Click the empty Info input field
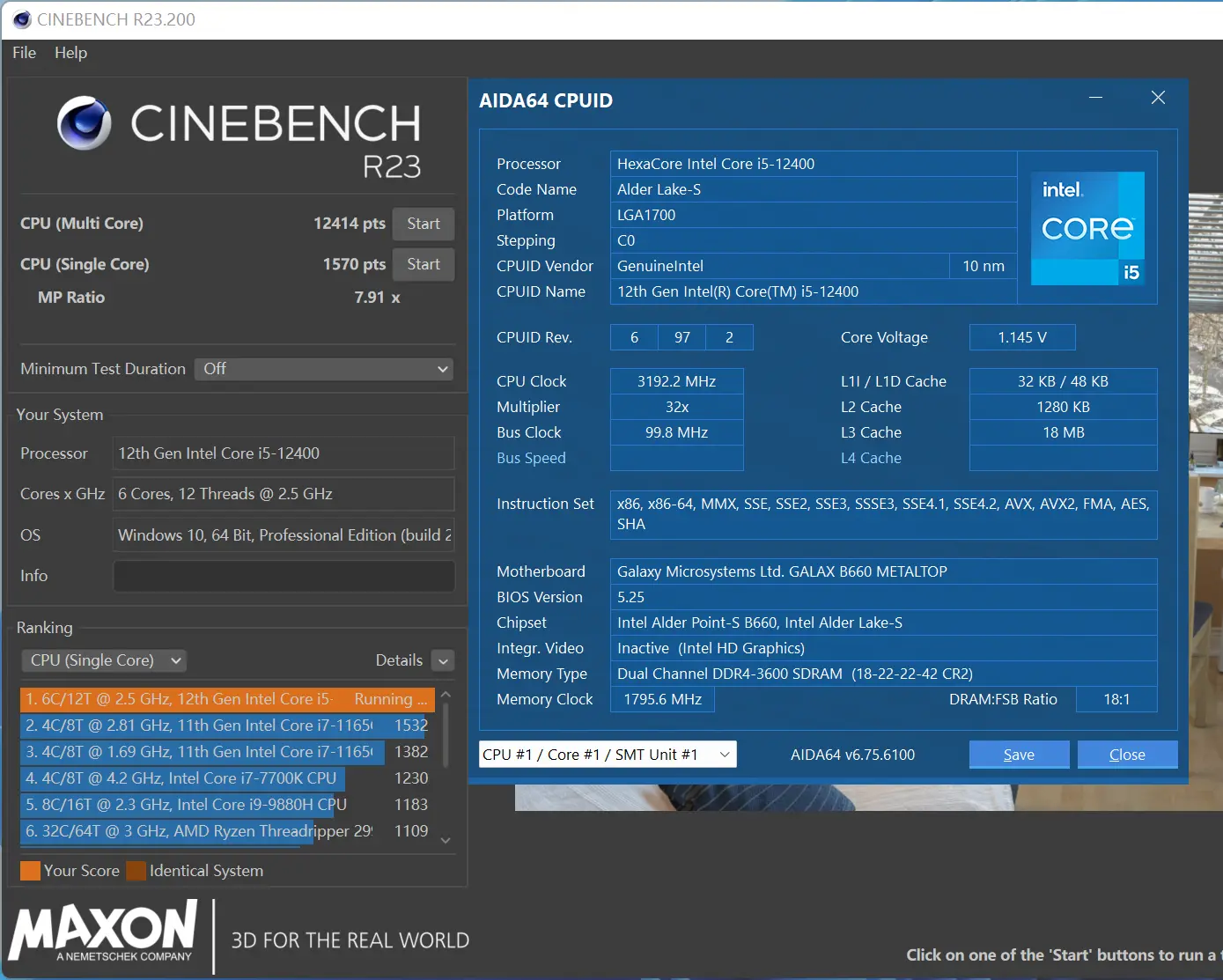Viewport: 1223px width, 980px height. point(284,576)
